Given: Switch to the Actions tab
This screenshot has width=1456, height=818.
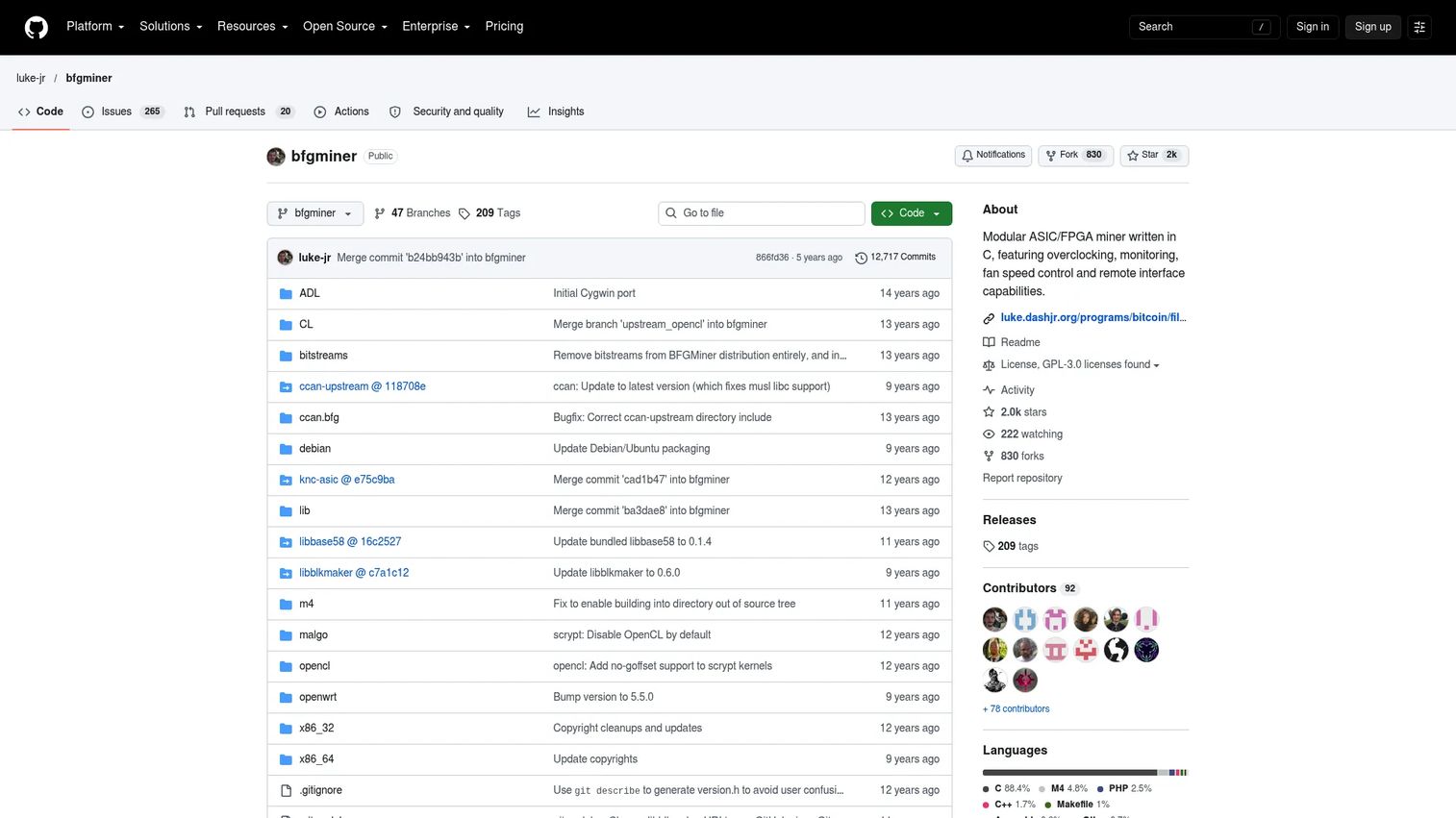Looking at the screenshot, I should click(341, 112).
